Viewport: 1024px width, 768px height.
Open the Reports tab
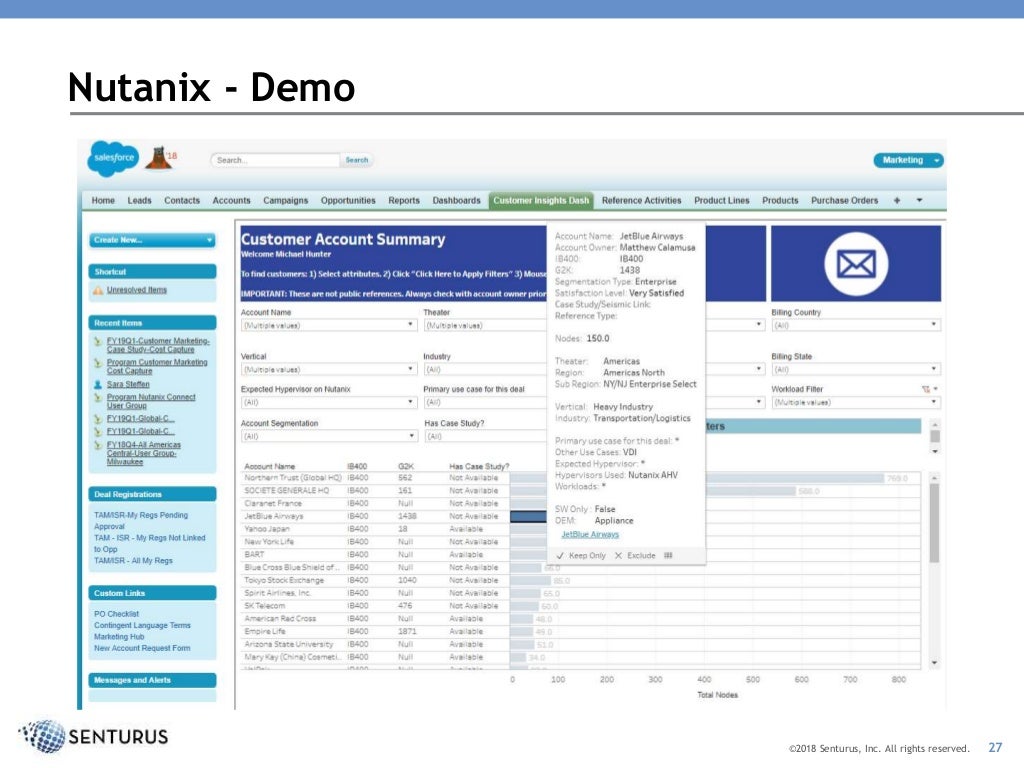(404, 200)
